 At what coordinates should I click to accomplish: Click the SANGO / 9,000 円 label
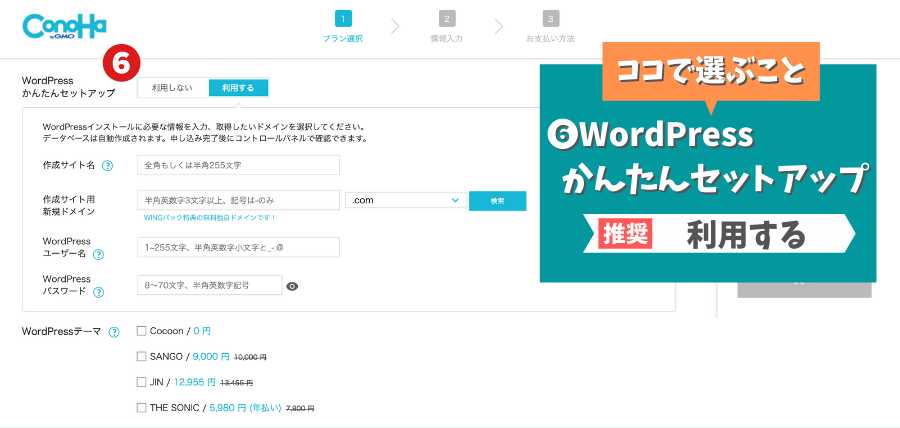pos(208,356)
